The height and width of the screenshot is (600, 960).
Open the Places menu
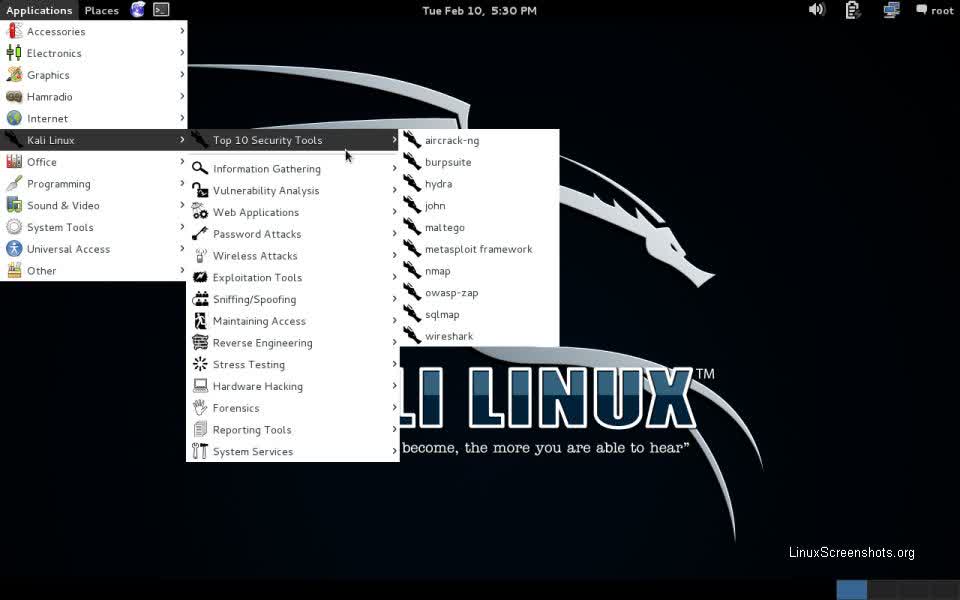(x=101, y=10)
